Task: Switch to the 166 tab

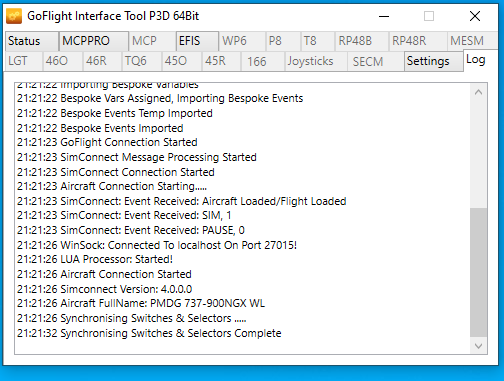Action: [263, 61]
